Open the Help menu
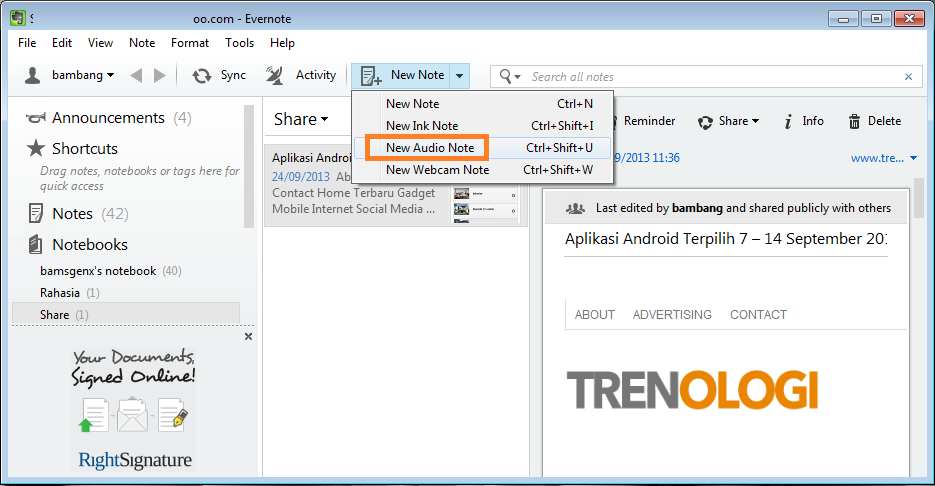Viewport: 935px width, 486px height. pos(282,43)
